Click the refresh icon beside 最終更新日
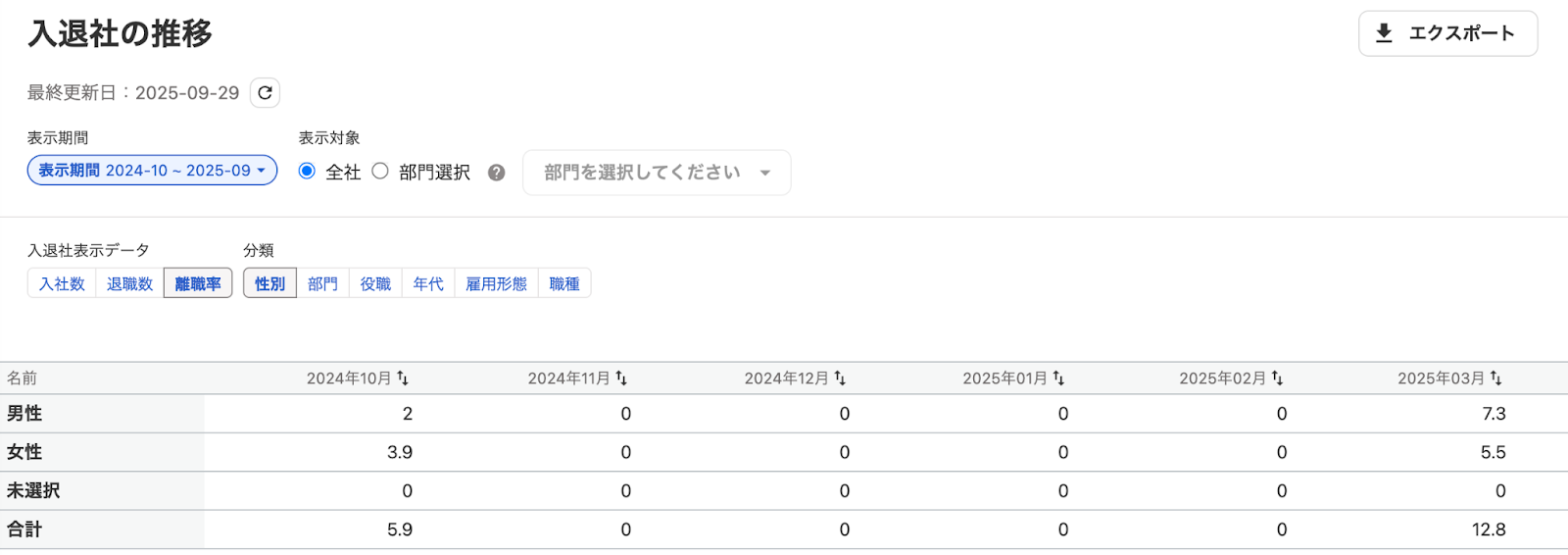Viewport: 1568px width, 555px height. tap(265, 92)
